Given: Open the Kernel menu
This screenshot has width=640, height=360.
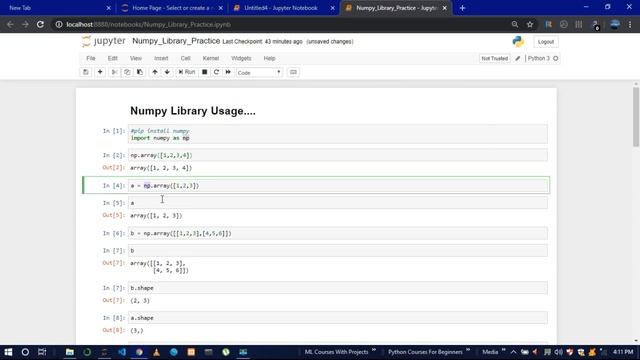Looking at the screenshot, I should [211, 58].
